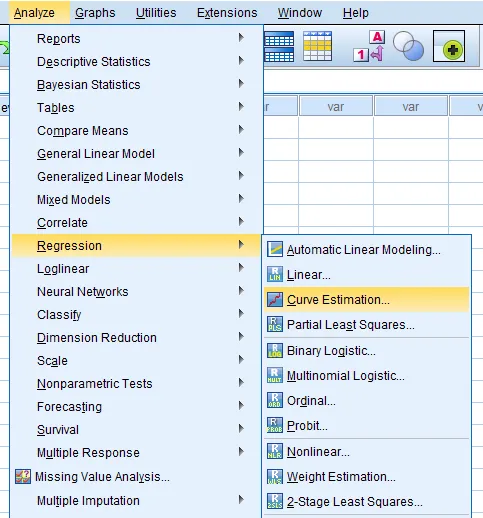Click the green plus toolbar button

(x=449, y=46)
